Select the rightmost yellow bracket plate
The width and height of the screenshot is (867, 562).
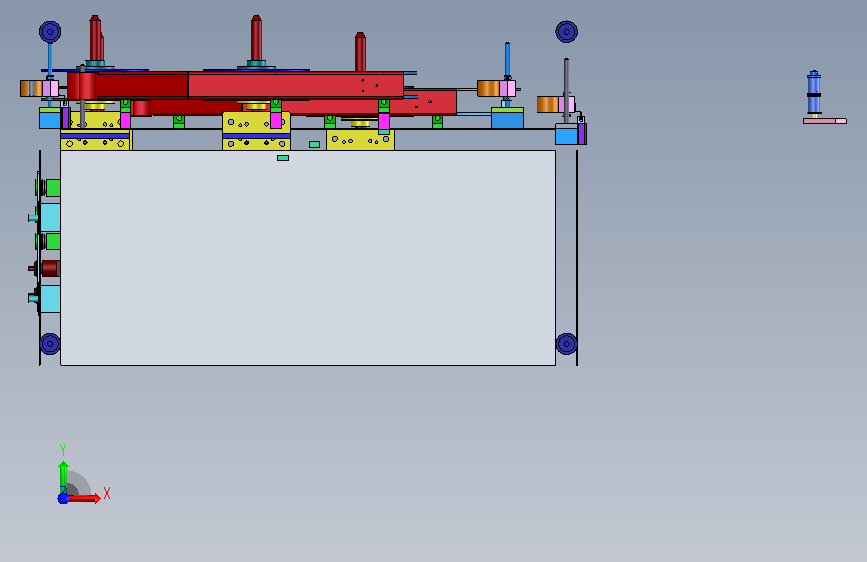pos(361,139)
